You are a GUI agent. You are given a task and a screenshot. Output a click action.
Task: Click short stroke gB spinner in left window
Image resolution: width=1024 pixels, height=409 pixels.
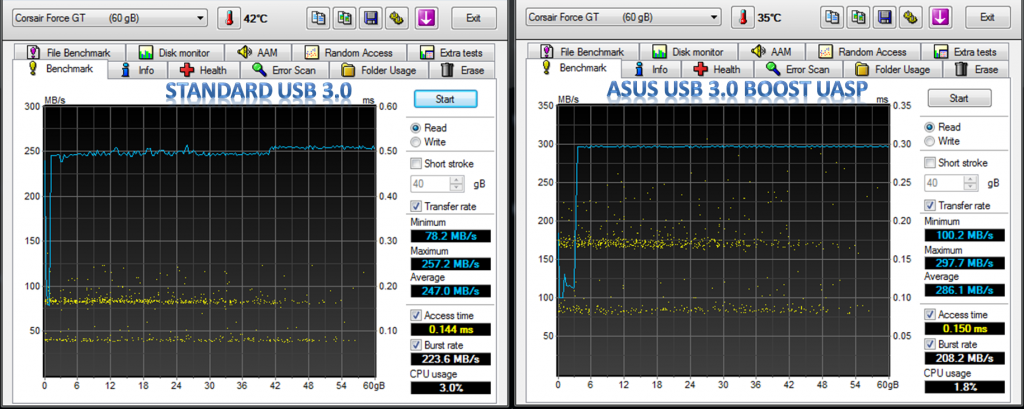pos(457,183)
